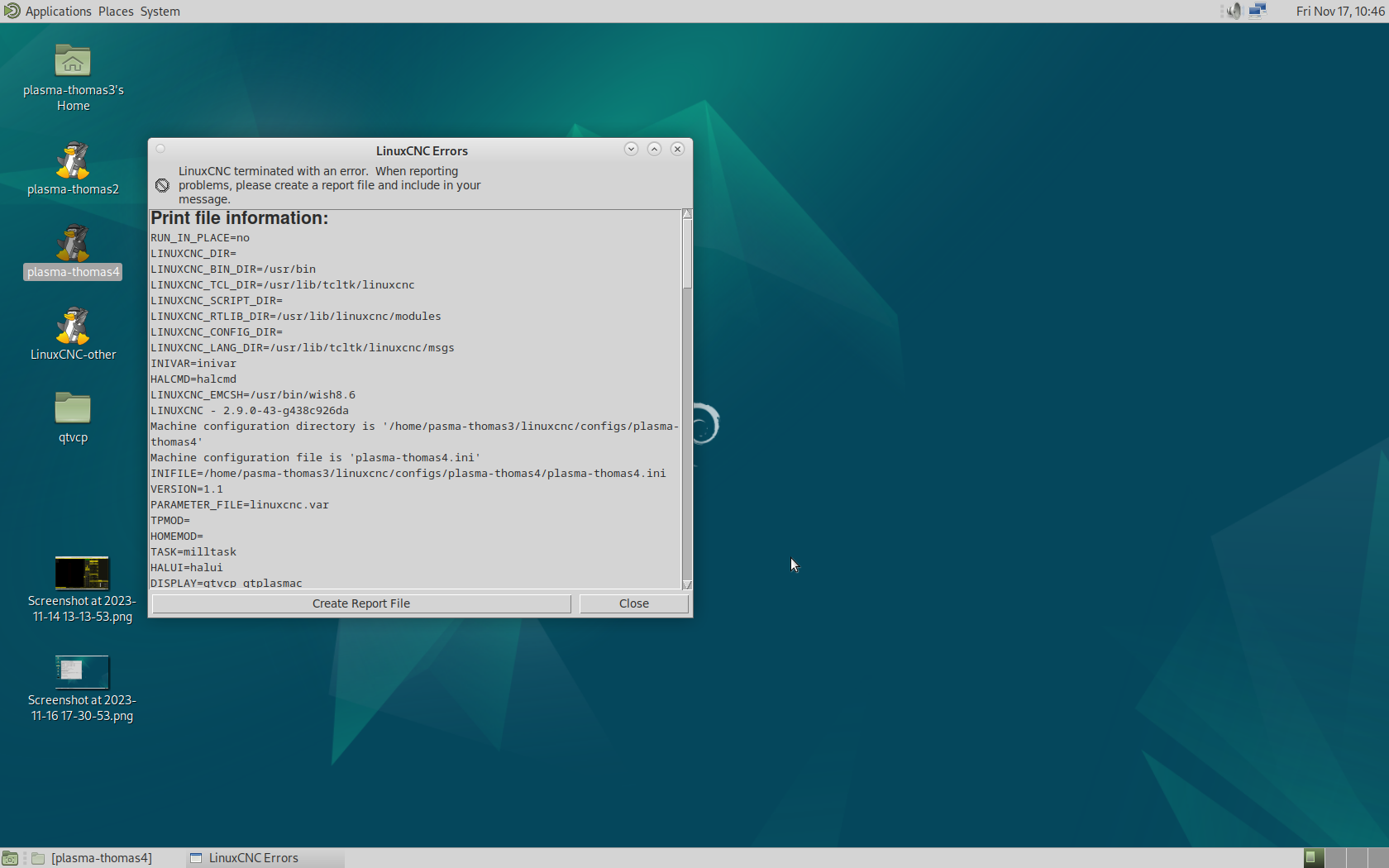This screenshot has width=1389, height=868.
Task: Click the version line 'LINUXCNC - 2.9.0-43-g438c926da'
Action: click(250, 411)
